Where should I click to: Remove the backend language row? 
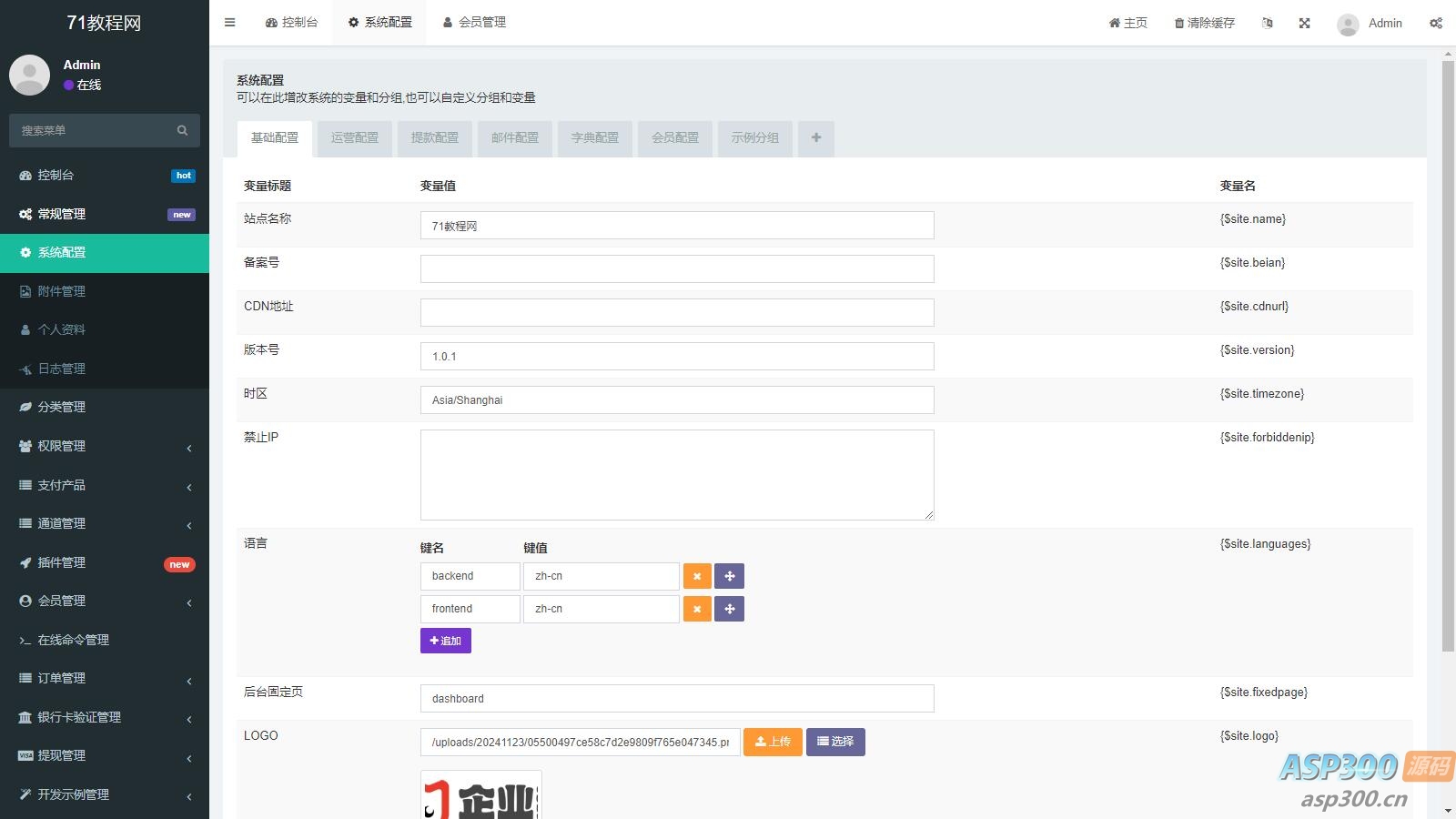[x=697, y=576]
